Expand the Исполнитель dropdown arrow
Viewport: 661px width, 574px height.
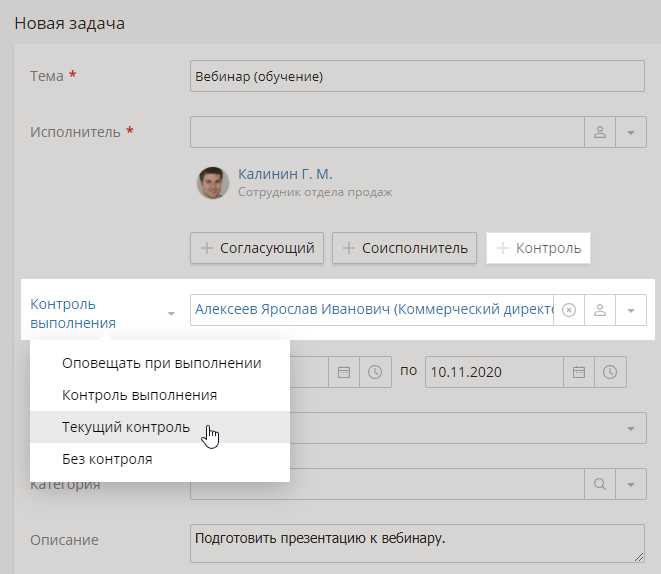(x=631, y=132)
